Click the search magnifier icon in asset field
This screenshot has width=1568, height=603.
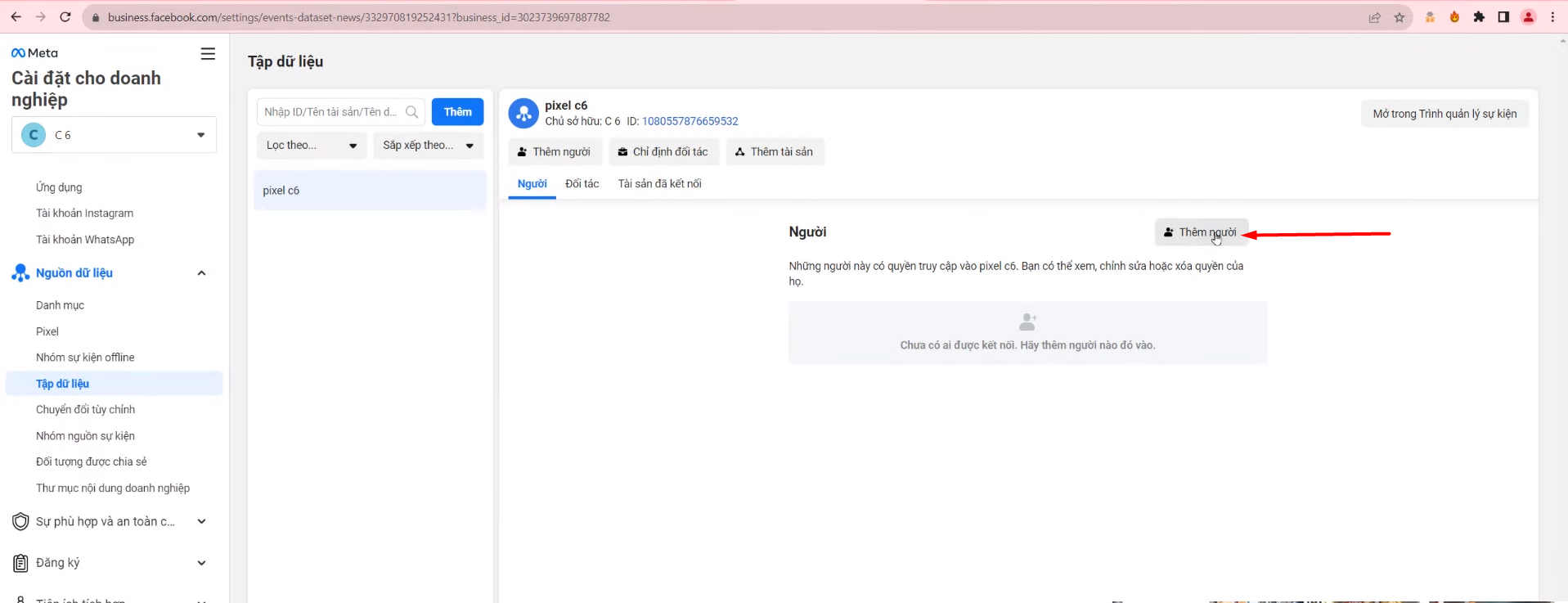[412, 112]
